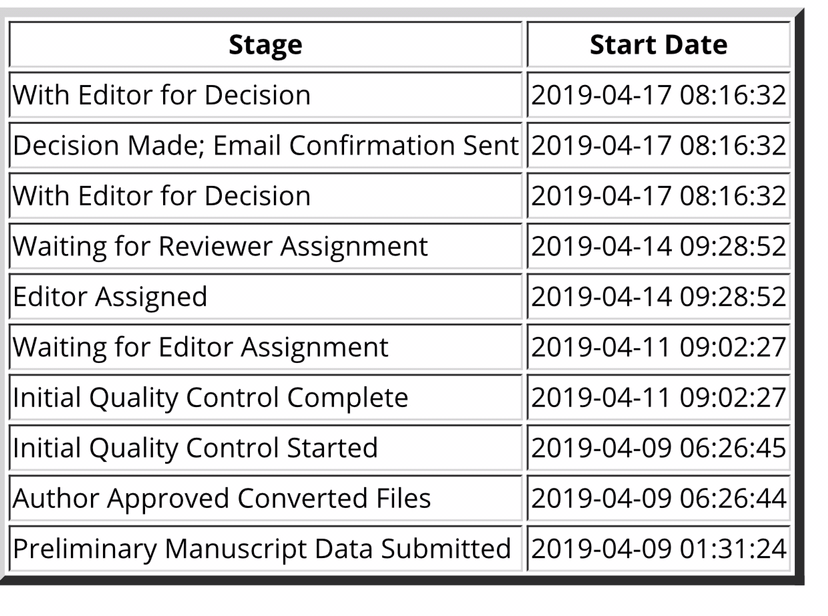Click Initial Quality Control Complete stage

click(210, 397)
